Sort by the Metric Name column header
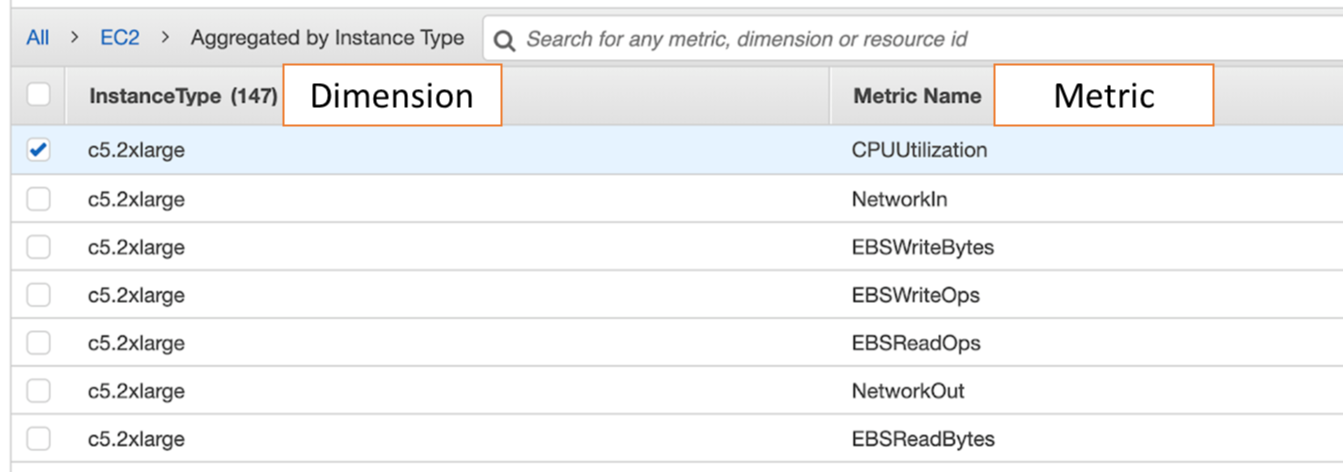Viewport: 1343px width, 472px height. [x=917, y=96]
